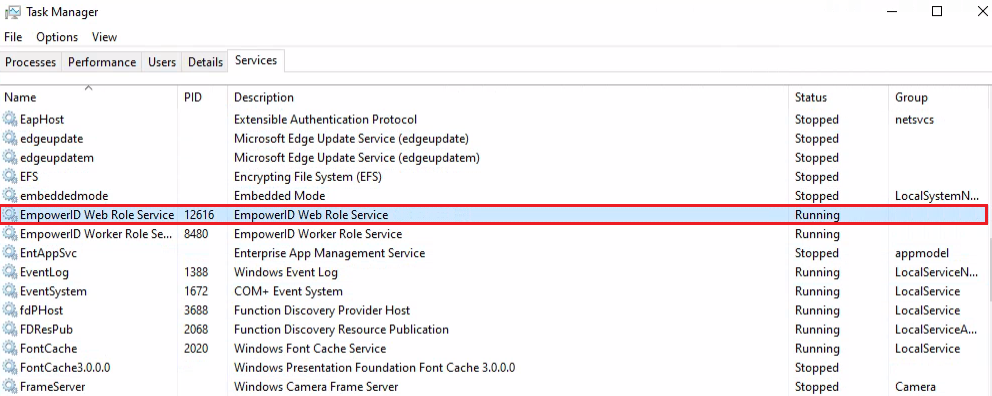992x396 pixels.
Task: Click the gear icon beside EFS
Action: [10, 176]
